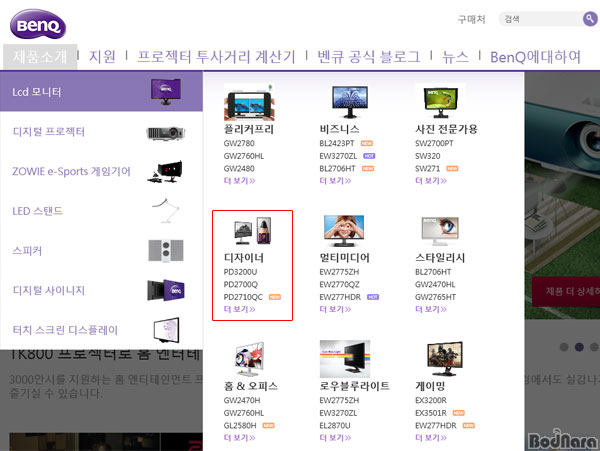Open BenQ에대하여 menu
Screen dimensions: 600x451
tap(535, 57)
